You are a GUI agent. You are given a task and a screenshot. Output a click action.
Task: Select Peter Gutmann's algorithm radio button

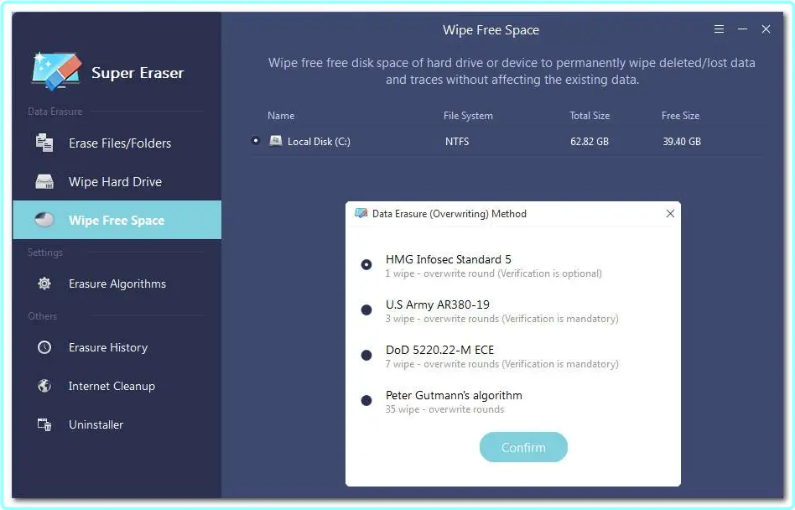pos(366,401)
